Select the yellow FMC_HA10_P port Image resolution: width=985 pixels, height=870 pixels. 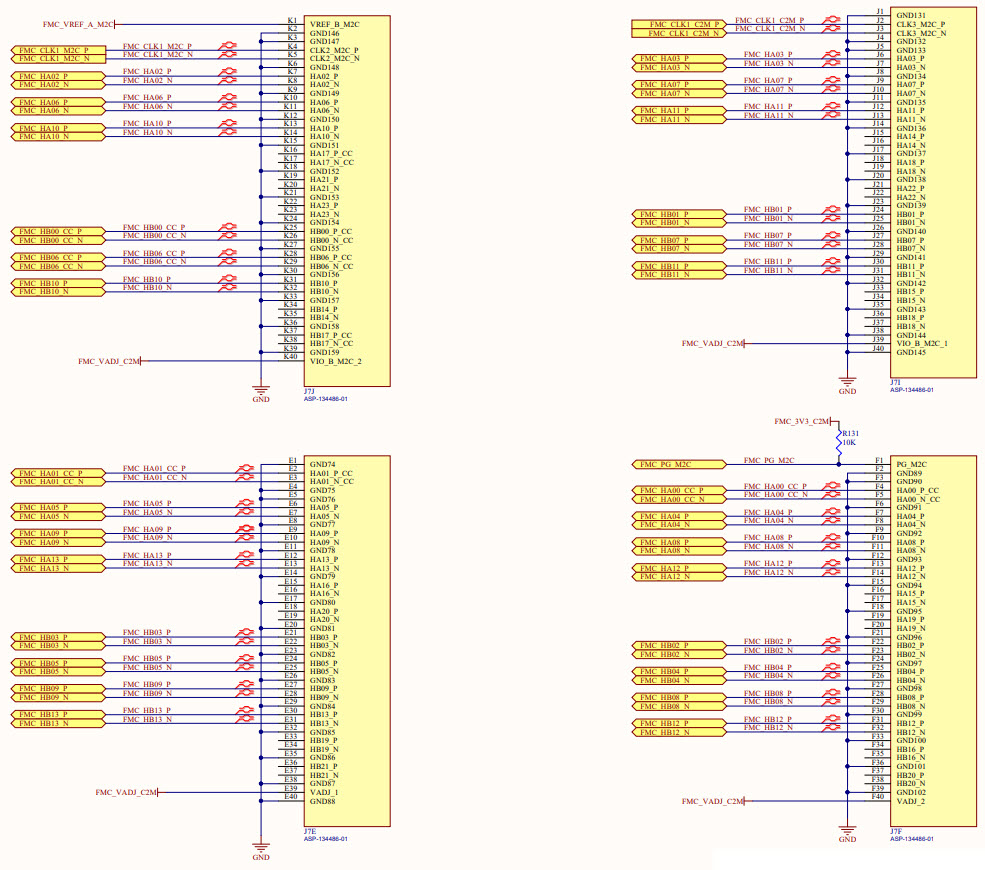tap(54, 128)
